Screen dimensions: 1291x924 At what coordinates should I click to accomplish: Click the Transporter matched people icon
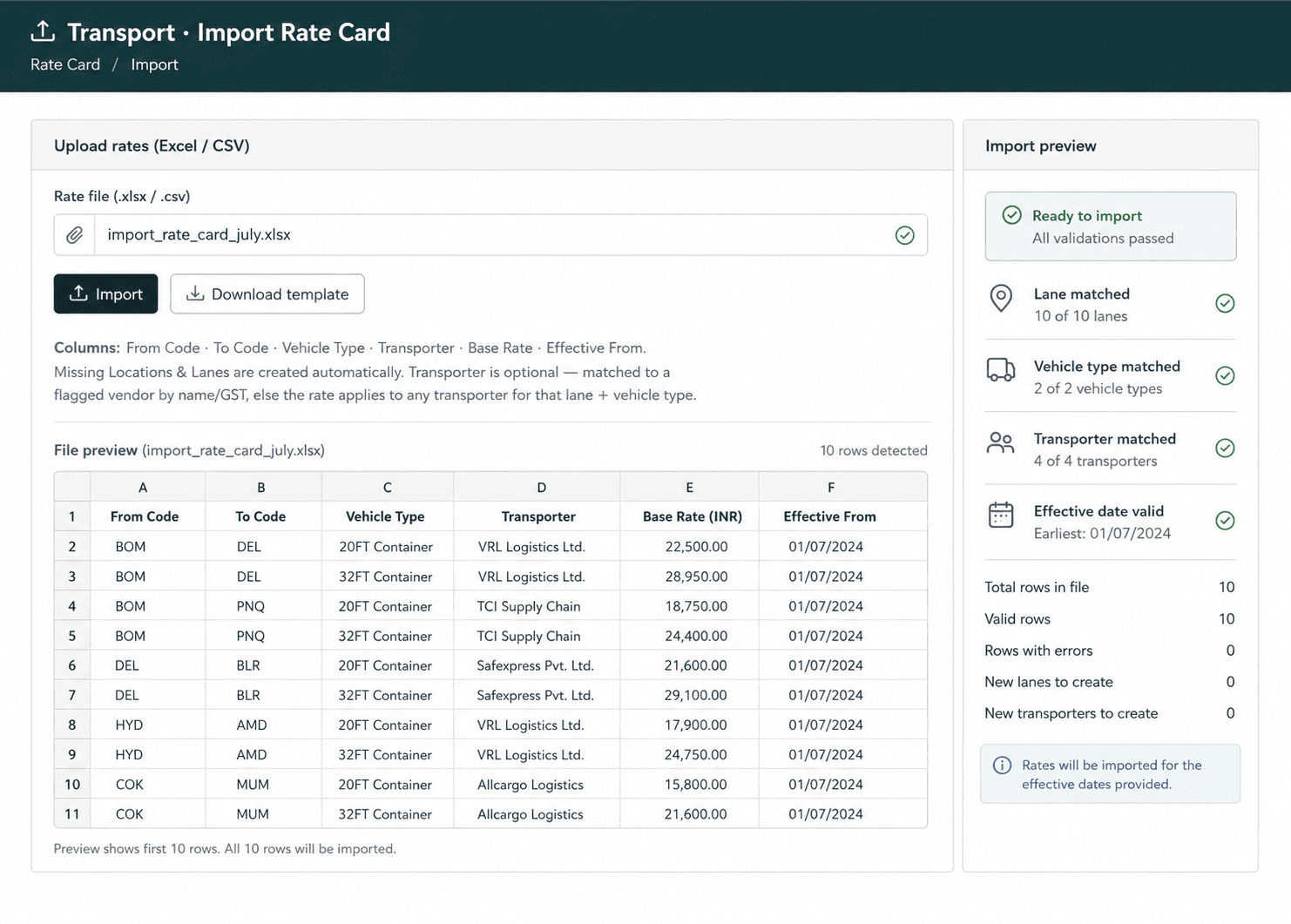click(x=1001, y=443)
